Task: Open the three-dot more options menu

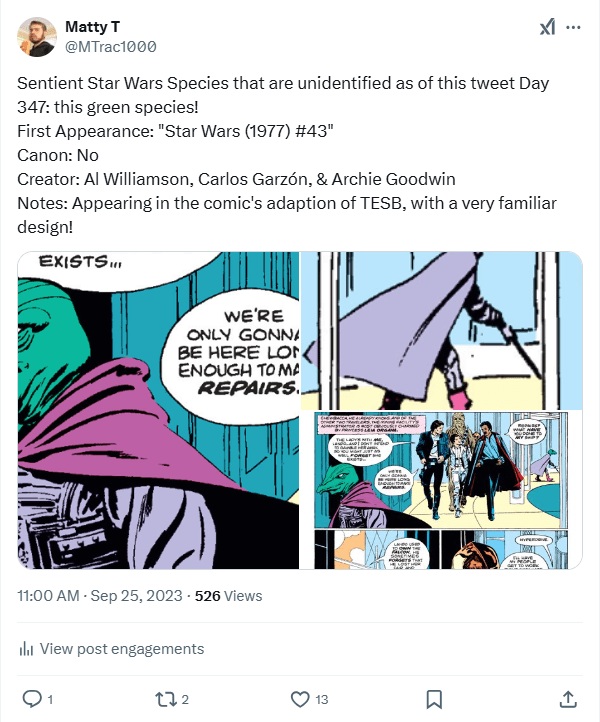Action: tap(573, 28)
